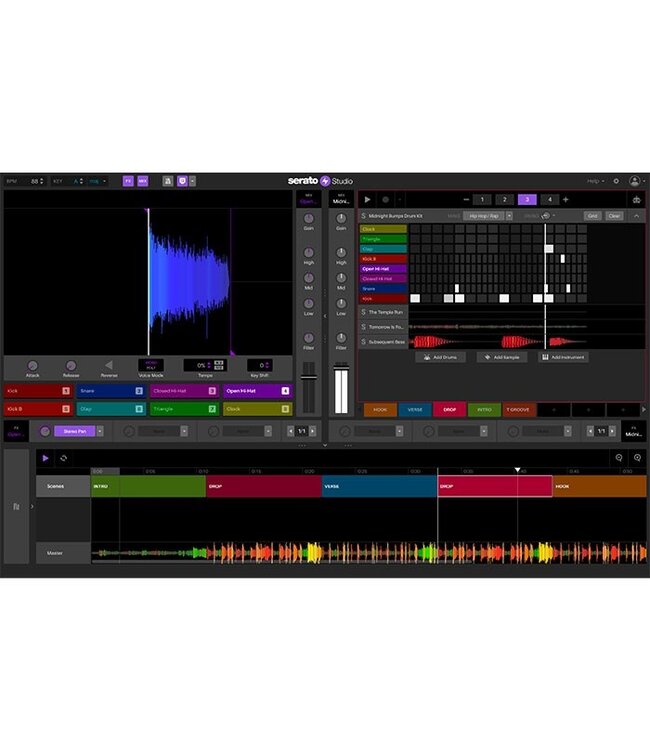Click the library icon in top toolbar
The height and width of the screenshot is (750, 650).
pos(167,181)
